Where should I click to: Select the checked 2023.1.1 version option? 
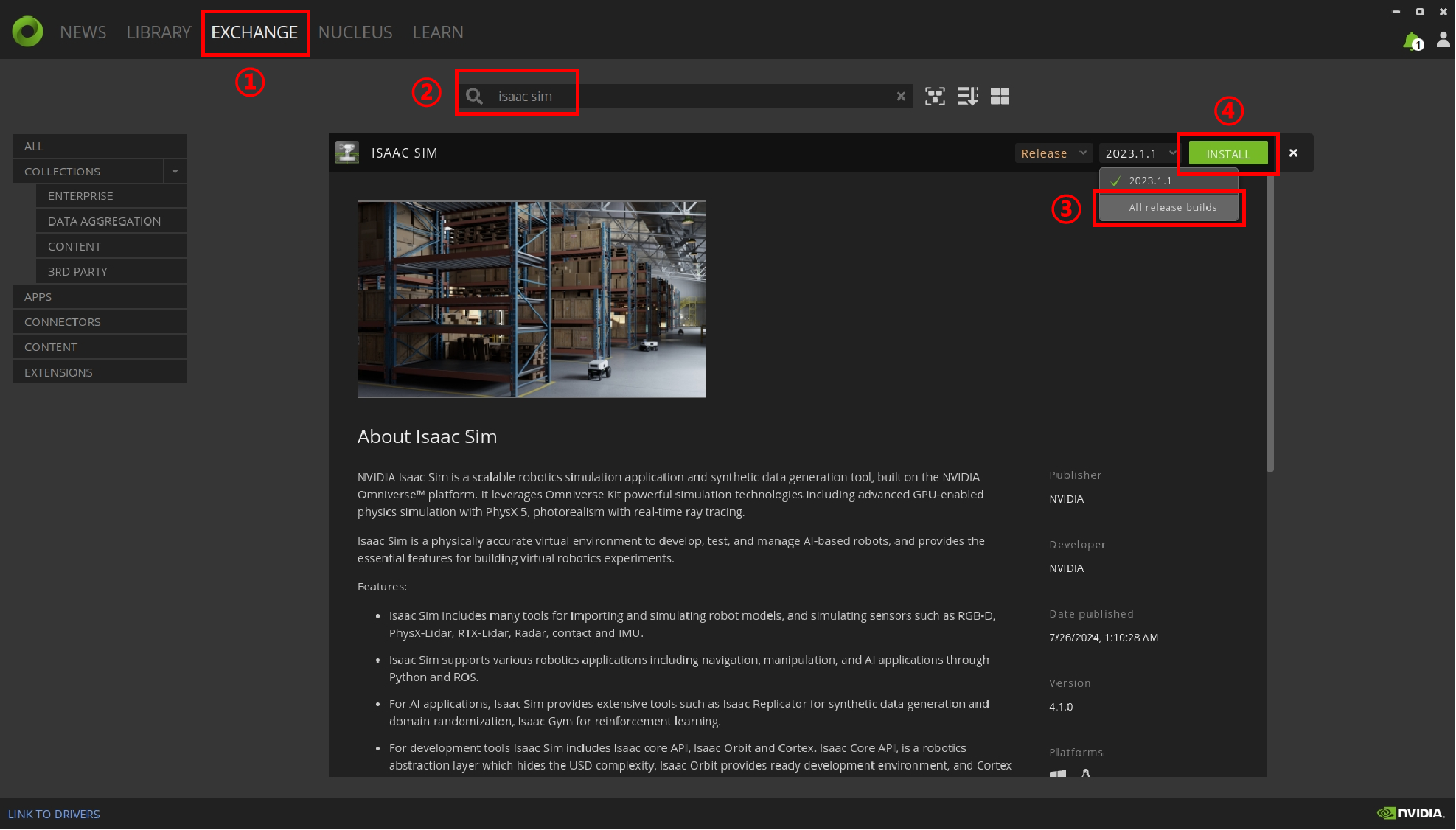(x=1149, y=181)
